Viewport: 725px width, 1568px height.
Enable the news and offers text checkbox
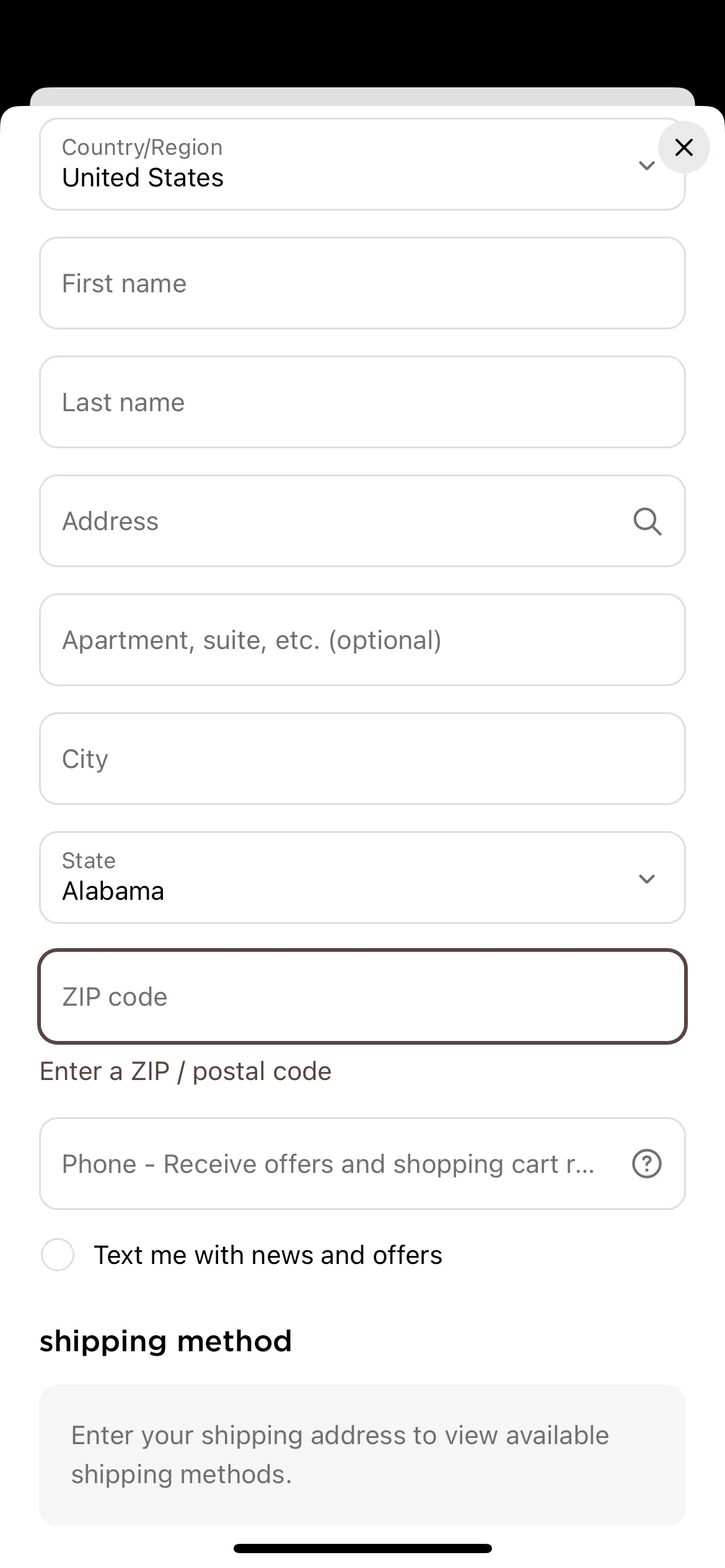pos(58,1255)
